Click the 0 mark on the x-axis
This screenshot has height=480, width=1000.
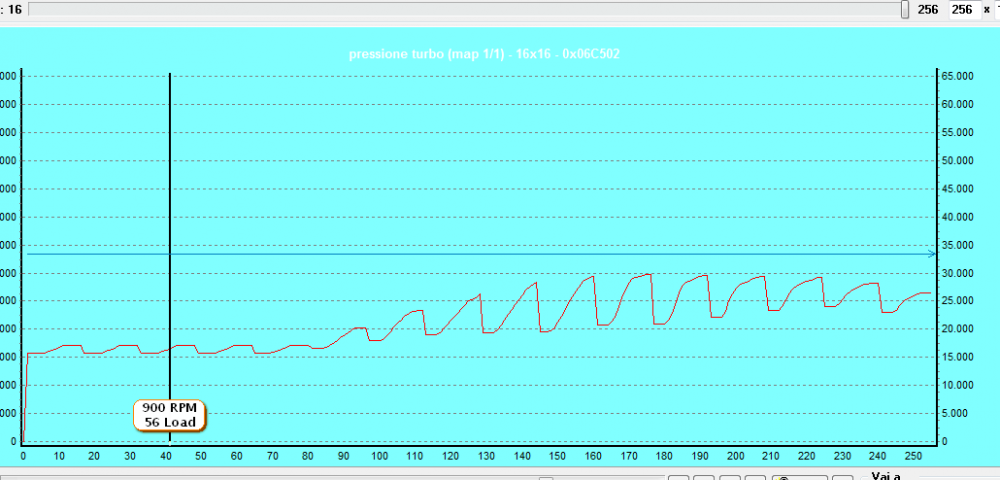[x=23, y=457]
